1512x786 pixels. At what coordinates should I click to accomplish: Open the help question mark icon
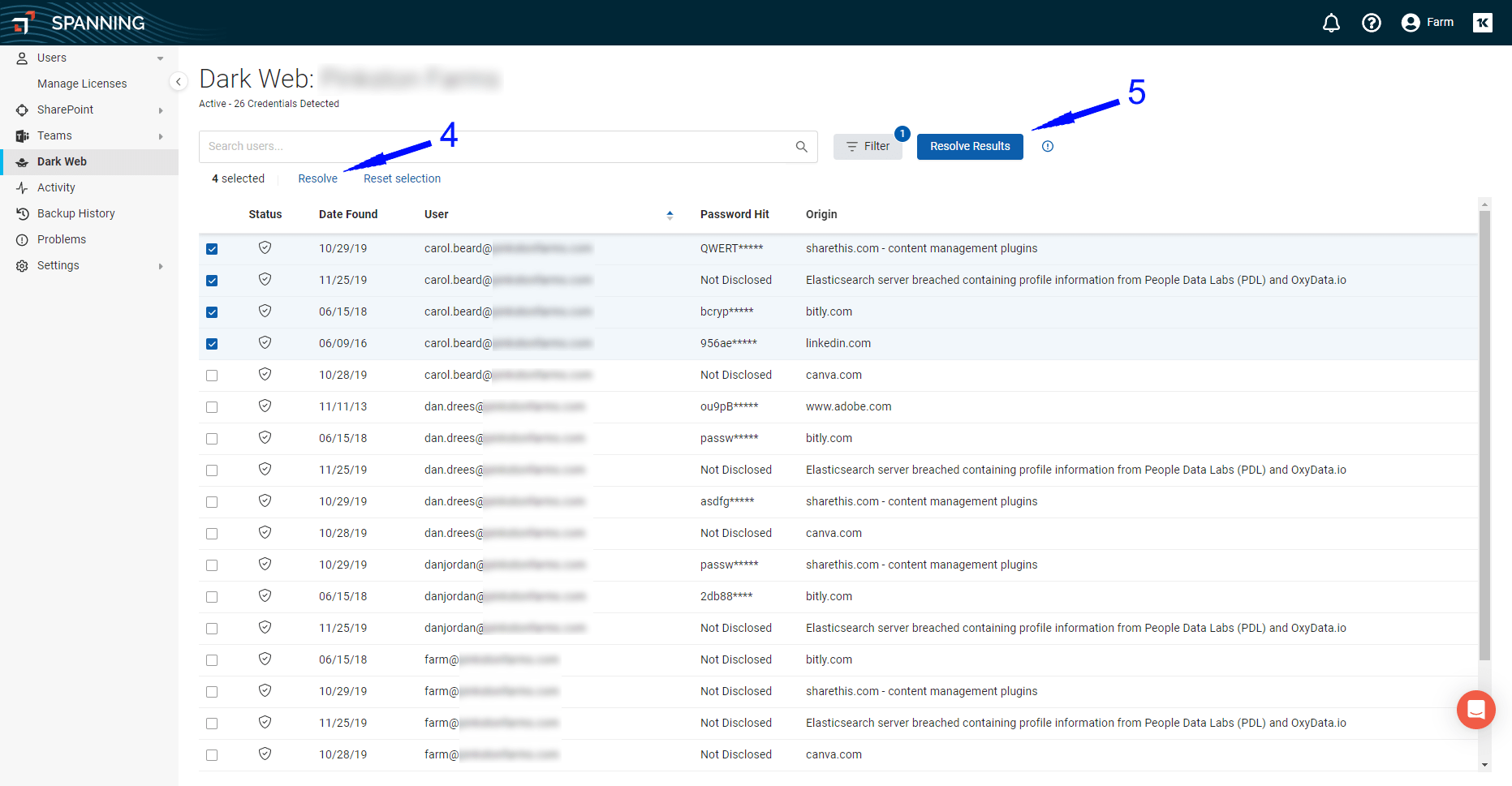pos(1372,23)
